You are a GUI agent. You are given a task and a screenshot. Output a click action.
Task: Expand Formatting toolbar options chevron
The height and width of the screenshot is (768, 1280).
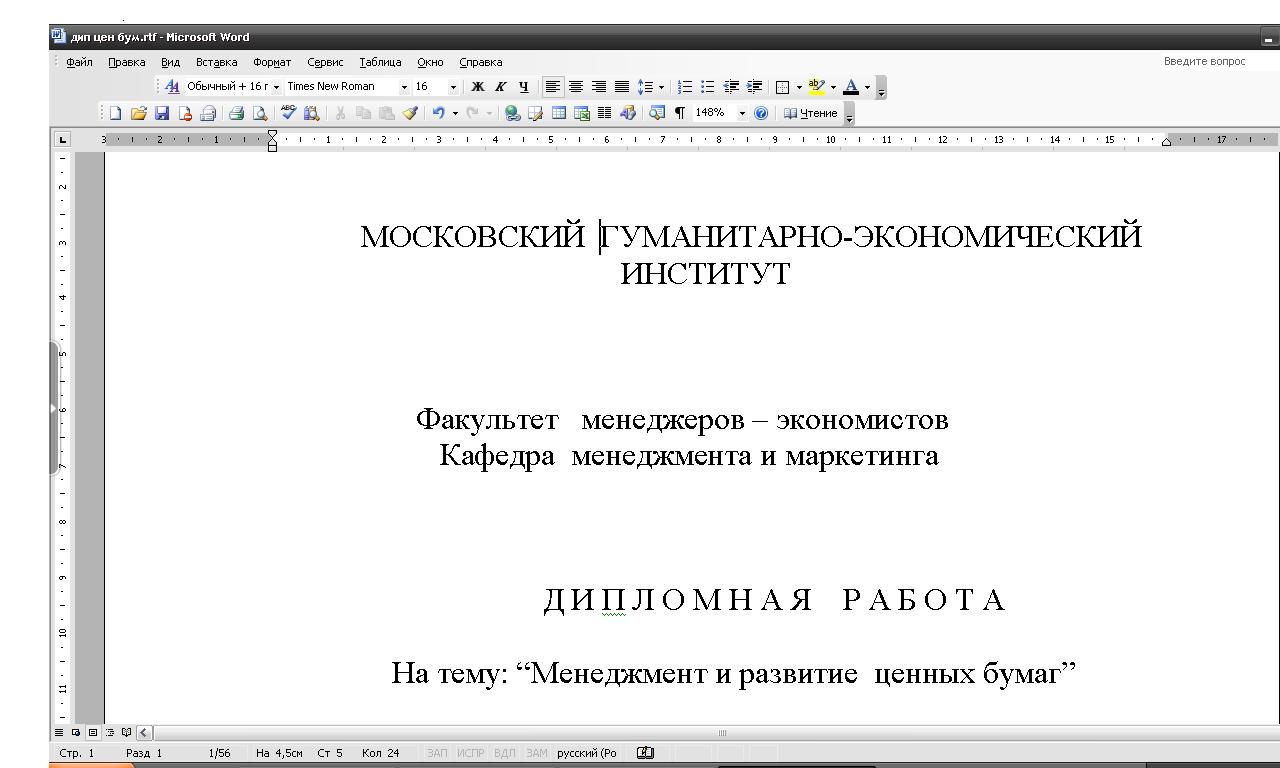coord(881,88)
